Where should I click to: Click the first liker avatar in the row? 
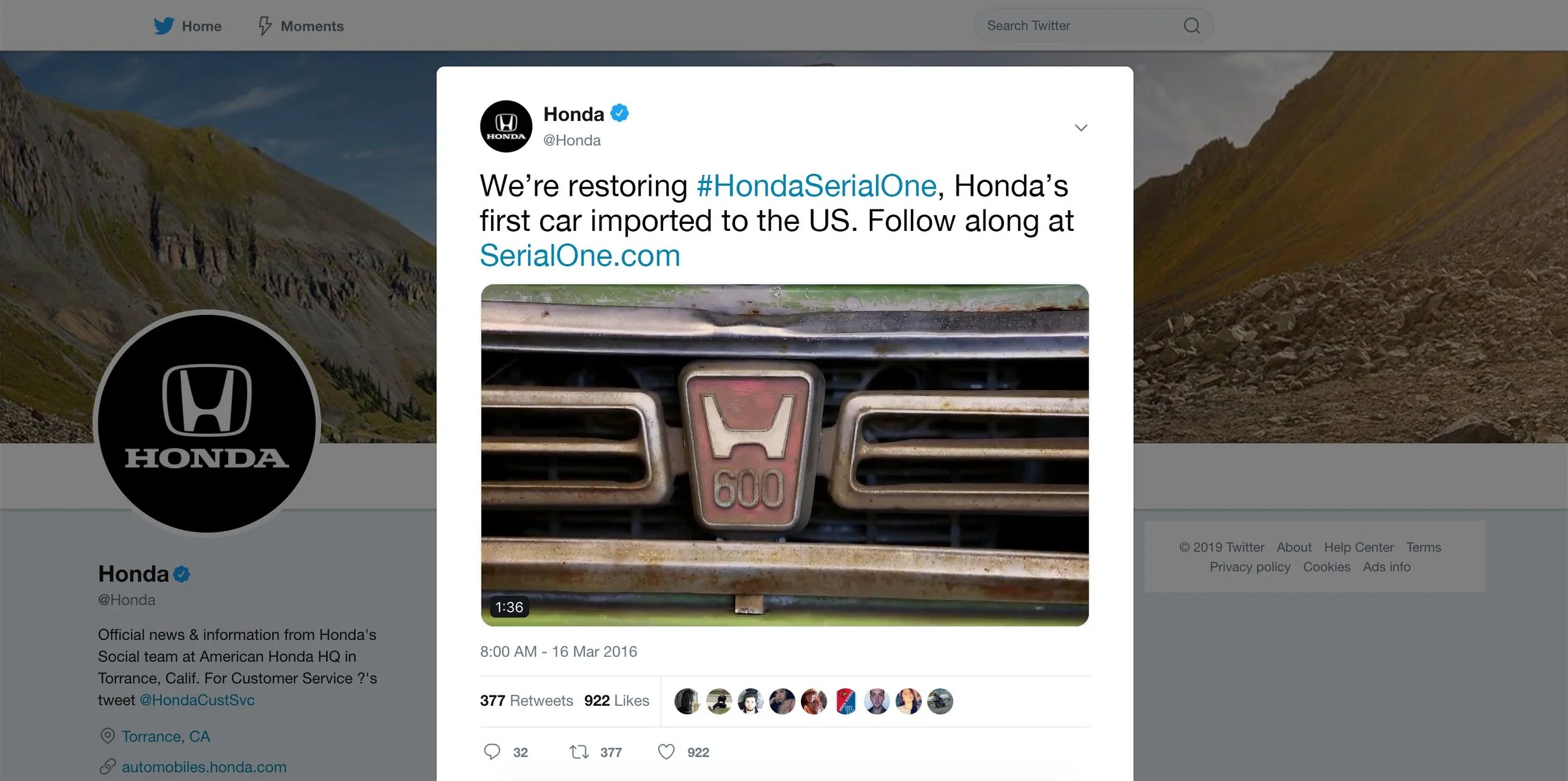[687, 701]
